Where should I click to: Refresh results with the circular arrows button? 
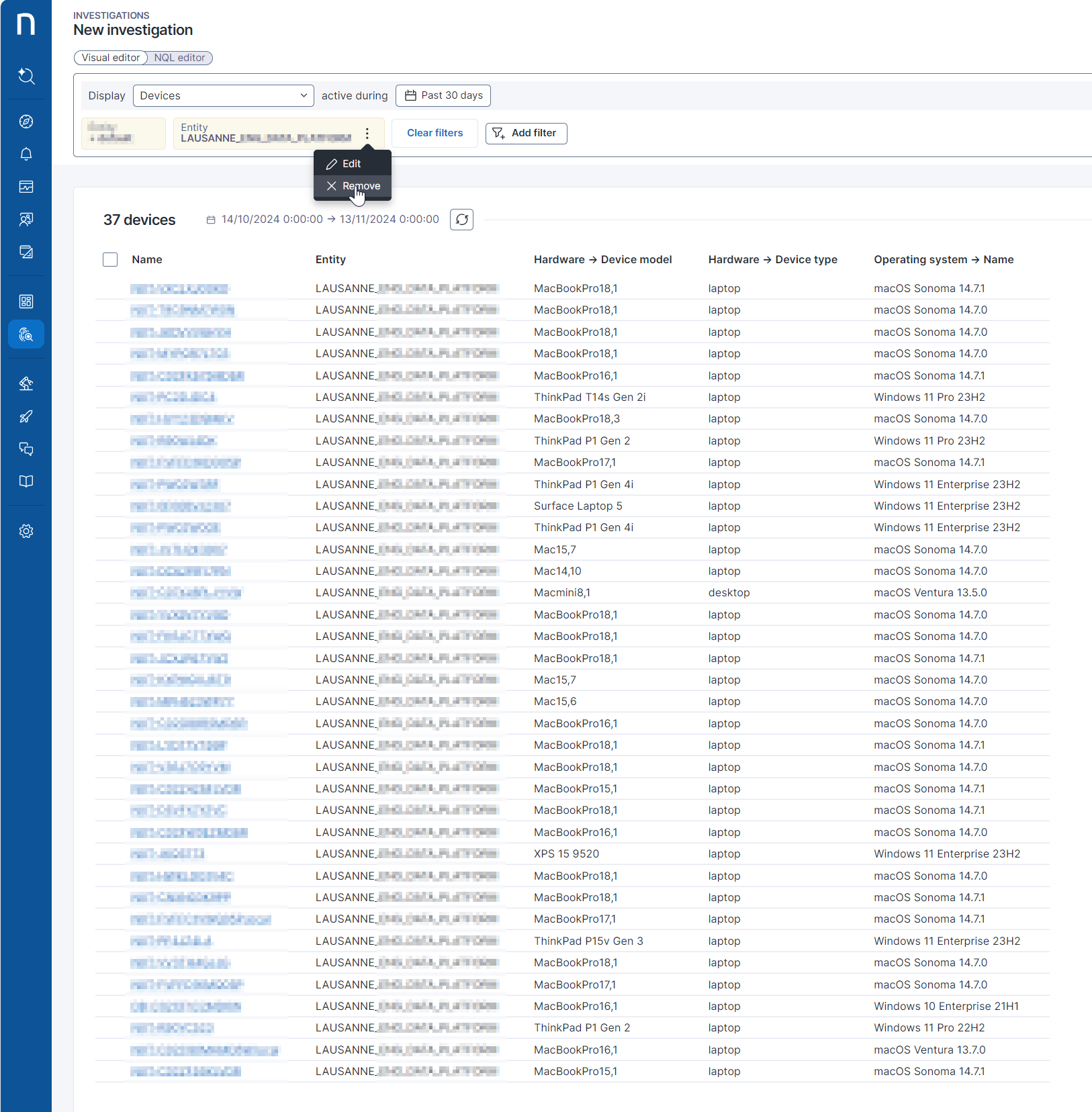461,220
